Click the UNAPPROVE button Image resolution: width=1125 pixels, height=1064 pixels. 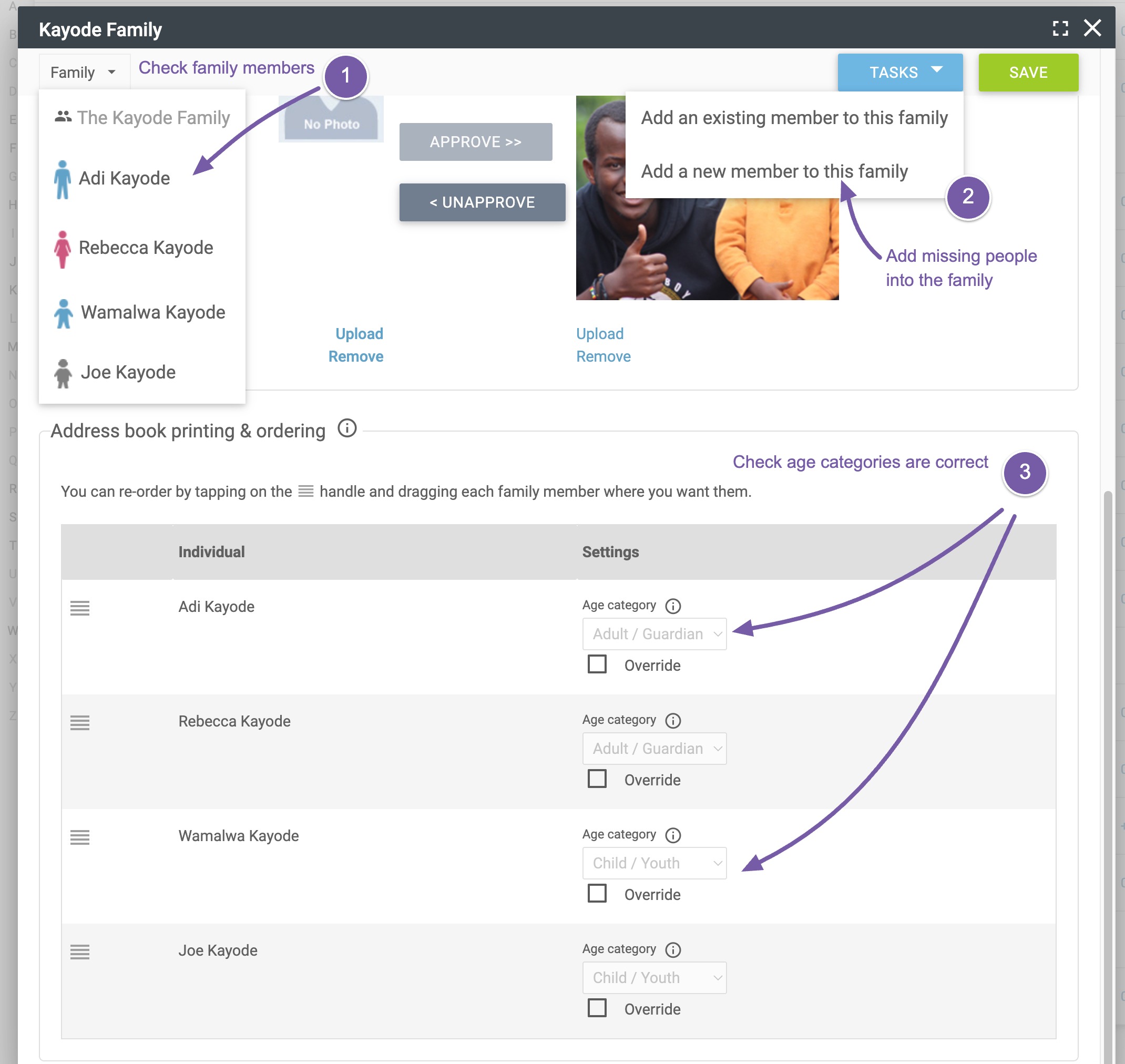coord(482,202)
